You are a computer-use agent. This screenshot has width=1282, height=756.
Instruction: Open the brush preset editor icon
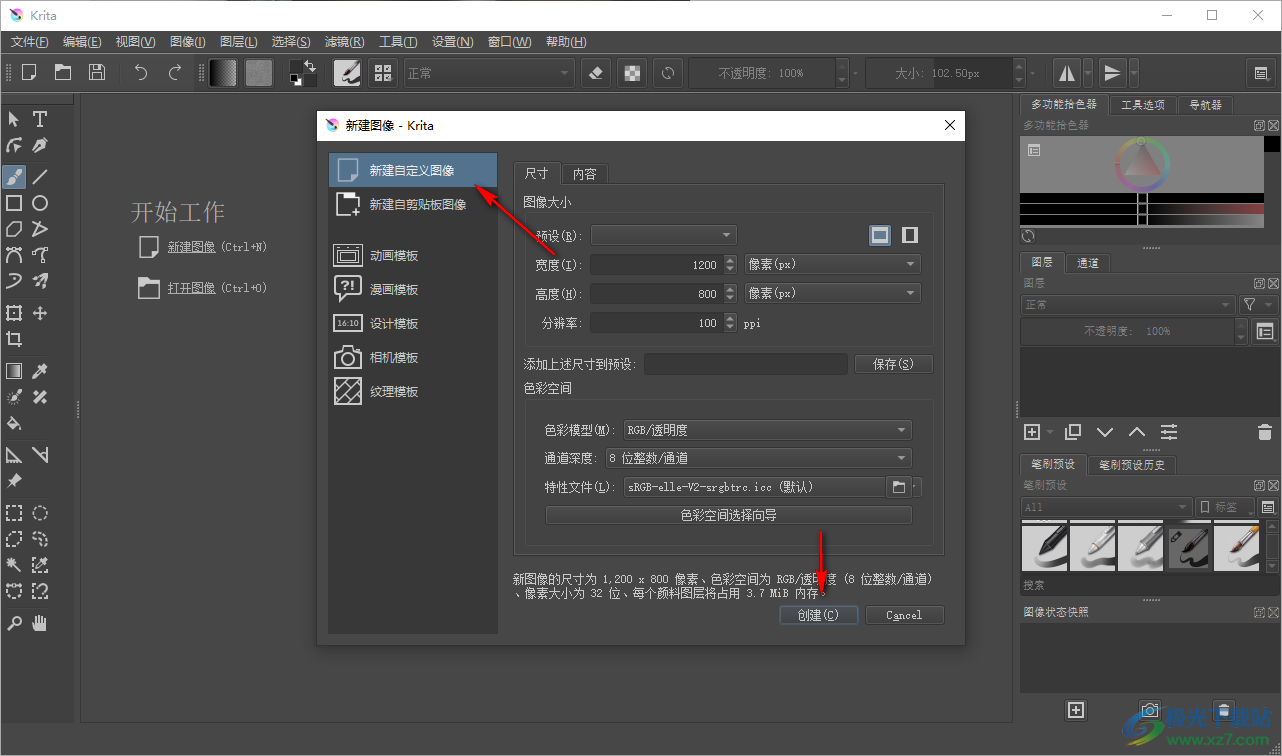[347, 72]
